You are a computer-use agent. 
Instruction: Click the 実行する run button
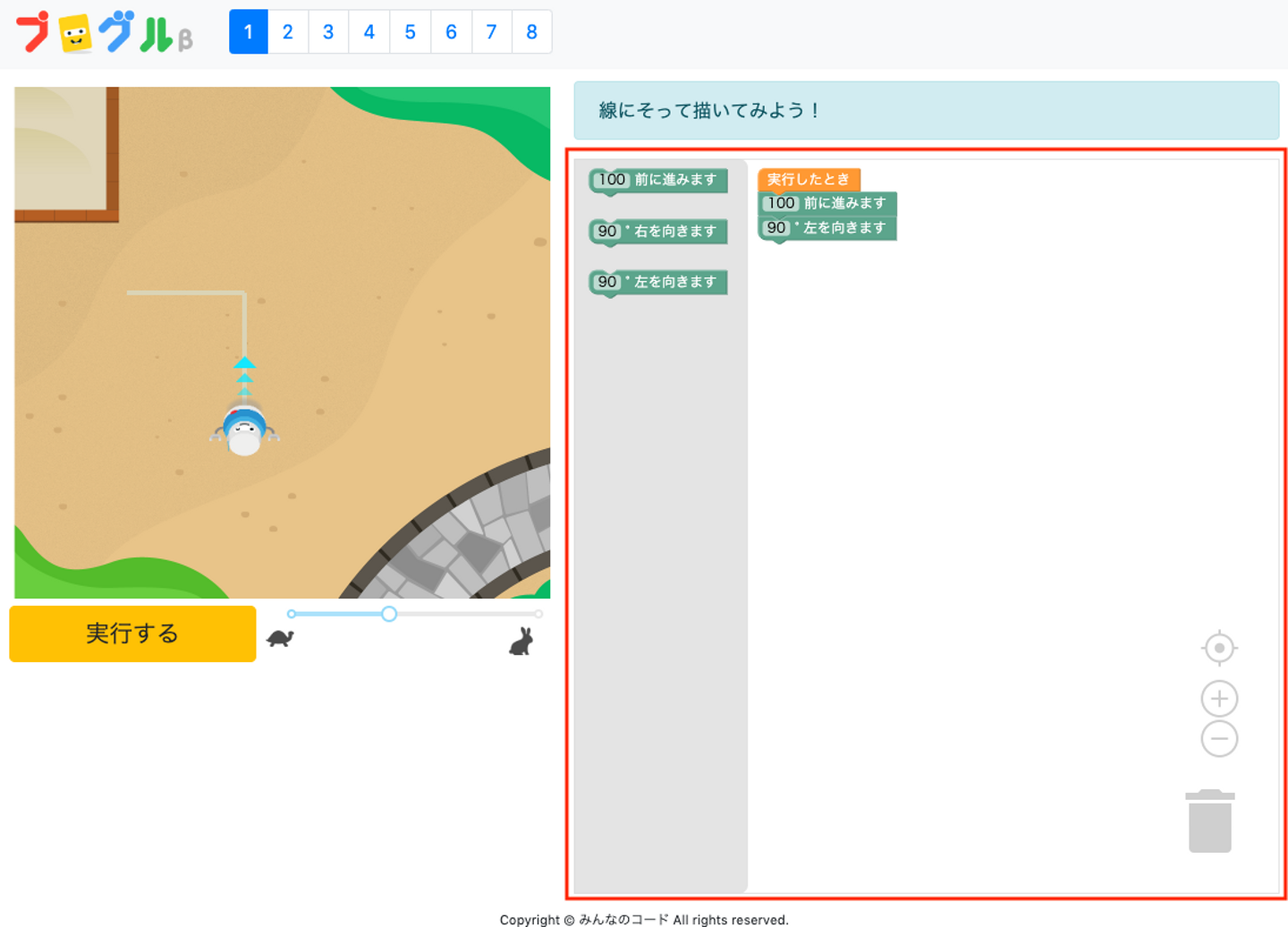(132, 634)
